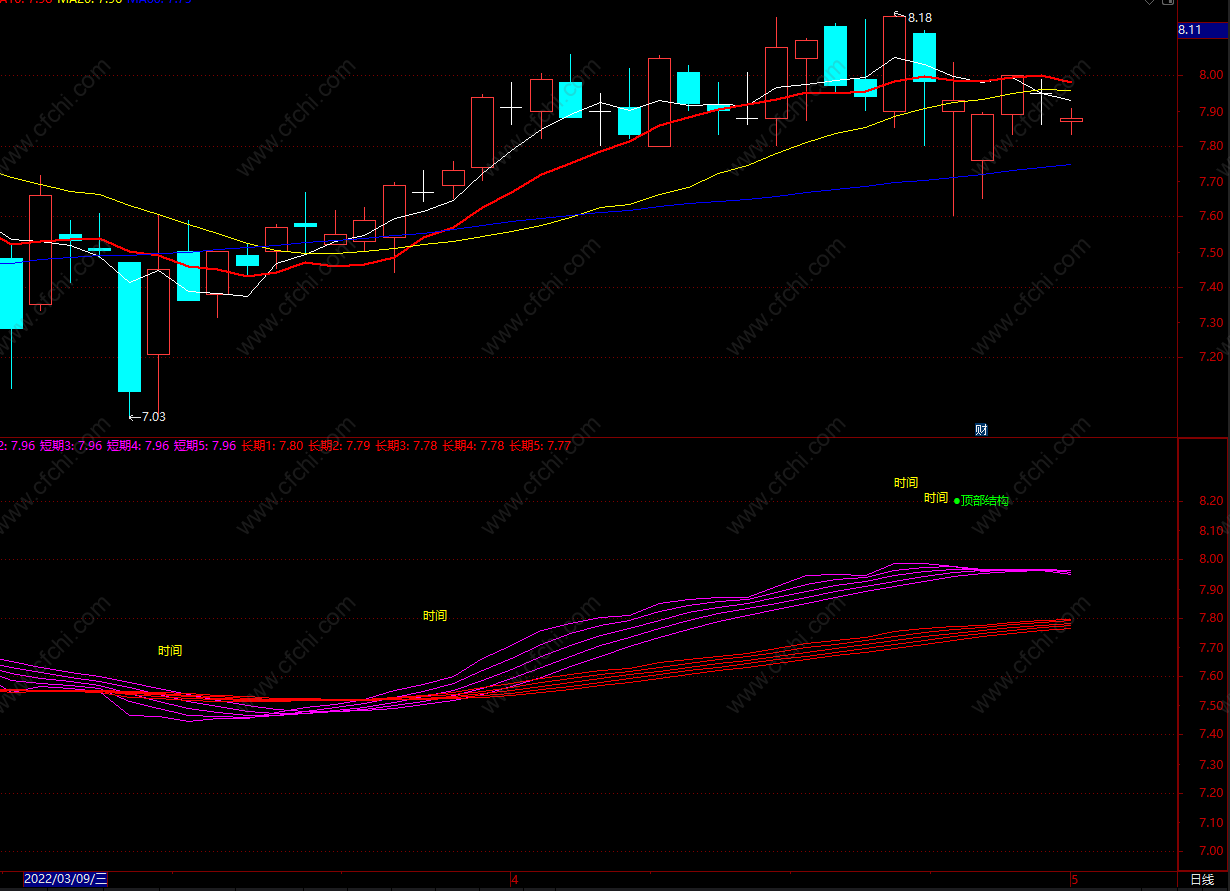Image resolution: width=1230 pixels, height=891 pixels.
Task: Click the 长期3: 7.78 legend entry
Action: click(406, 446)
